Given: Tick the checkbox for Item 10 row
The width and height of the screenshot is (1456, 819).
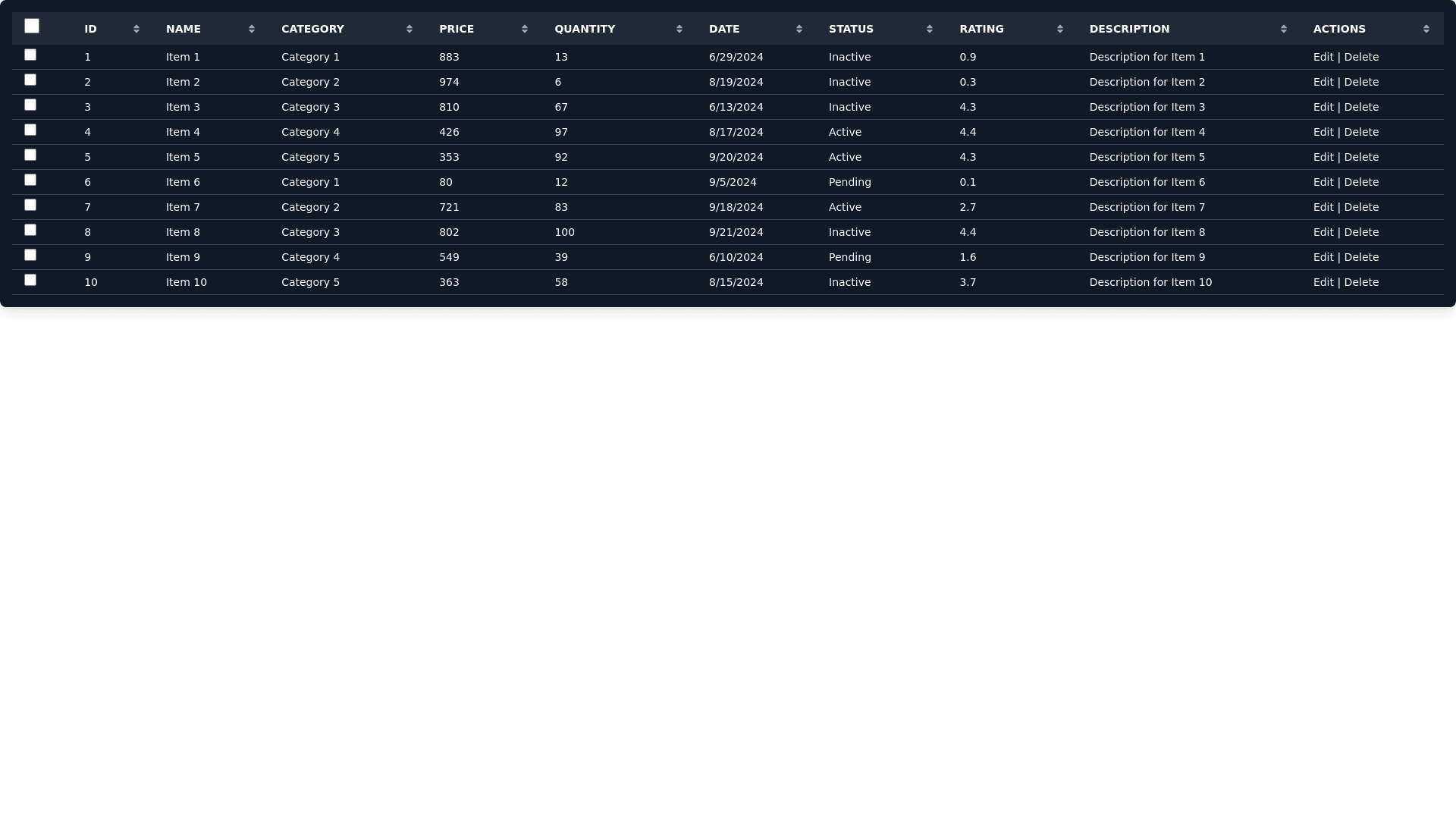Looking at the screenshot, I should pyautogui.click(x=30, y=280).
